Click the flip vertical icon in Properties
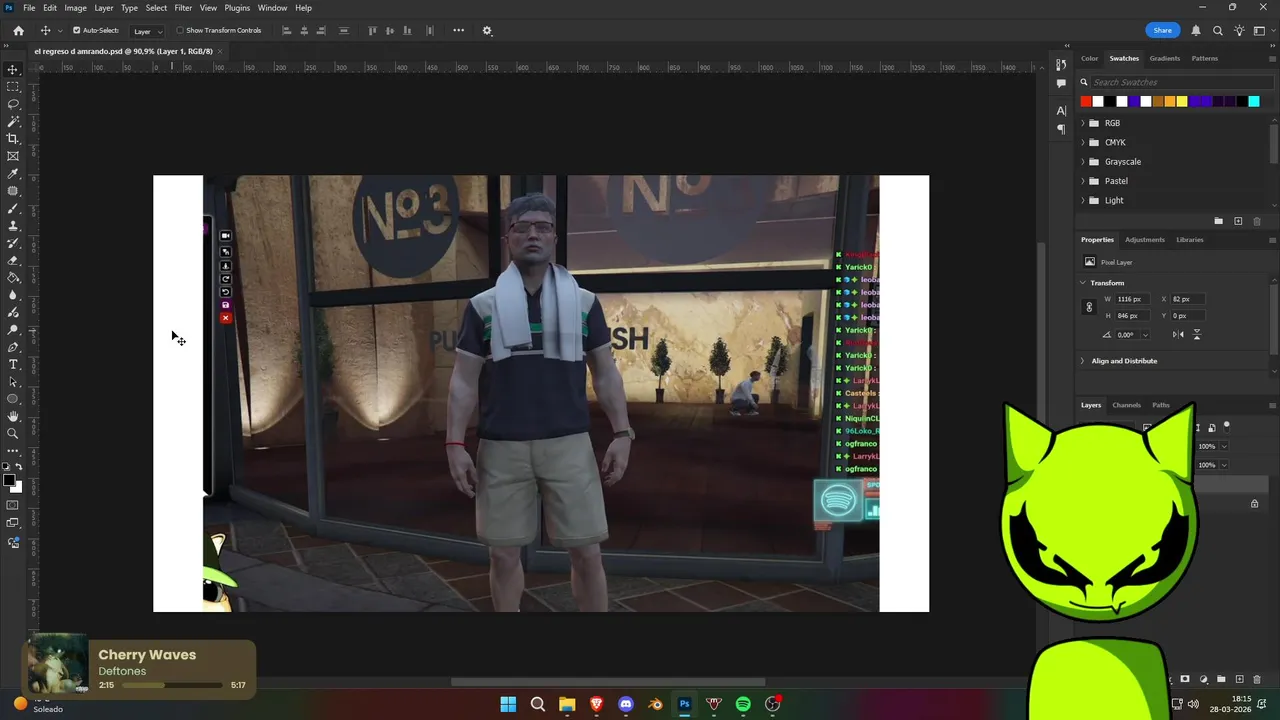 1197,335
